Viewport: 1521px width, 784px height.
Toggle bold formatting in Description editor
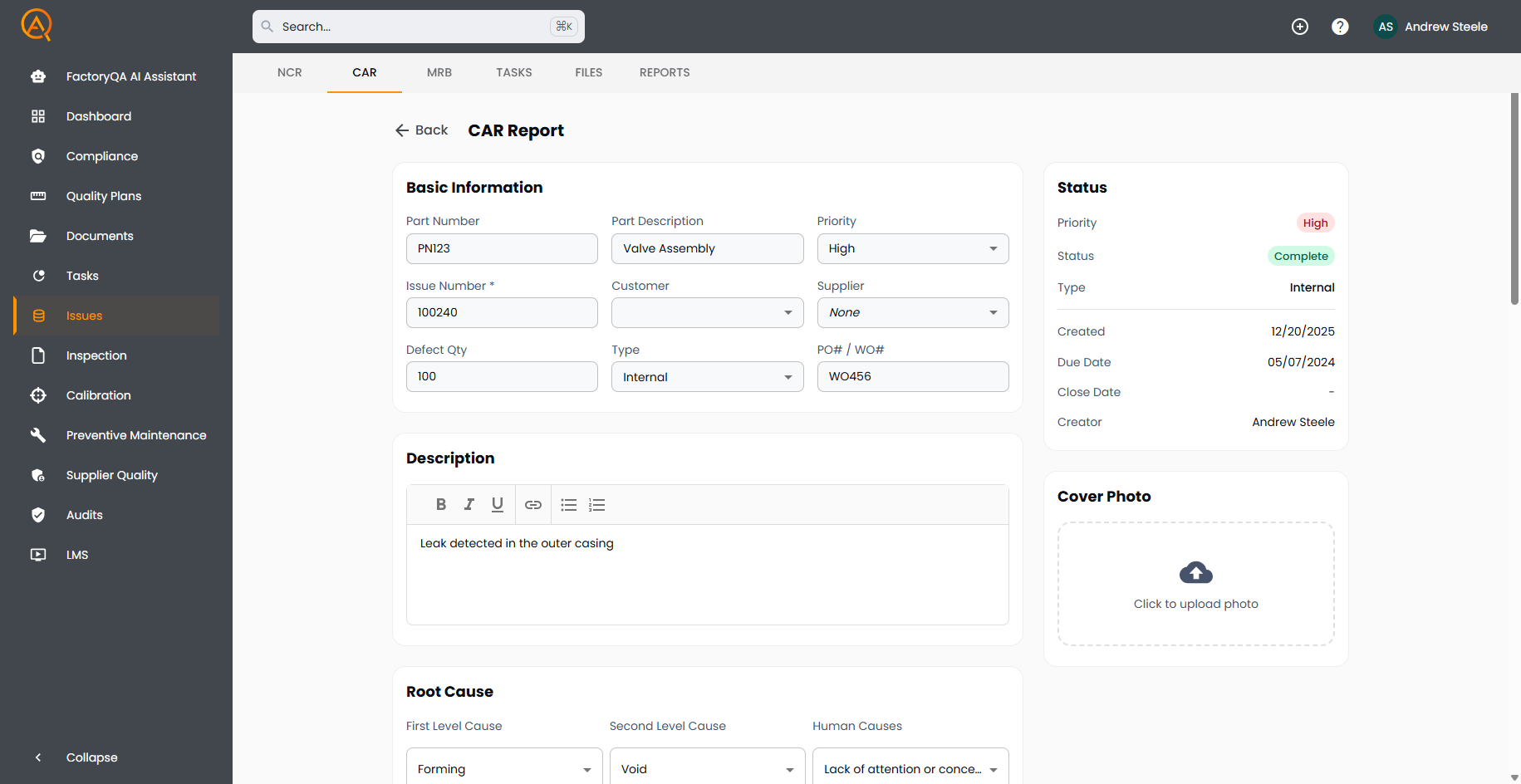441,504
